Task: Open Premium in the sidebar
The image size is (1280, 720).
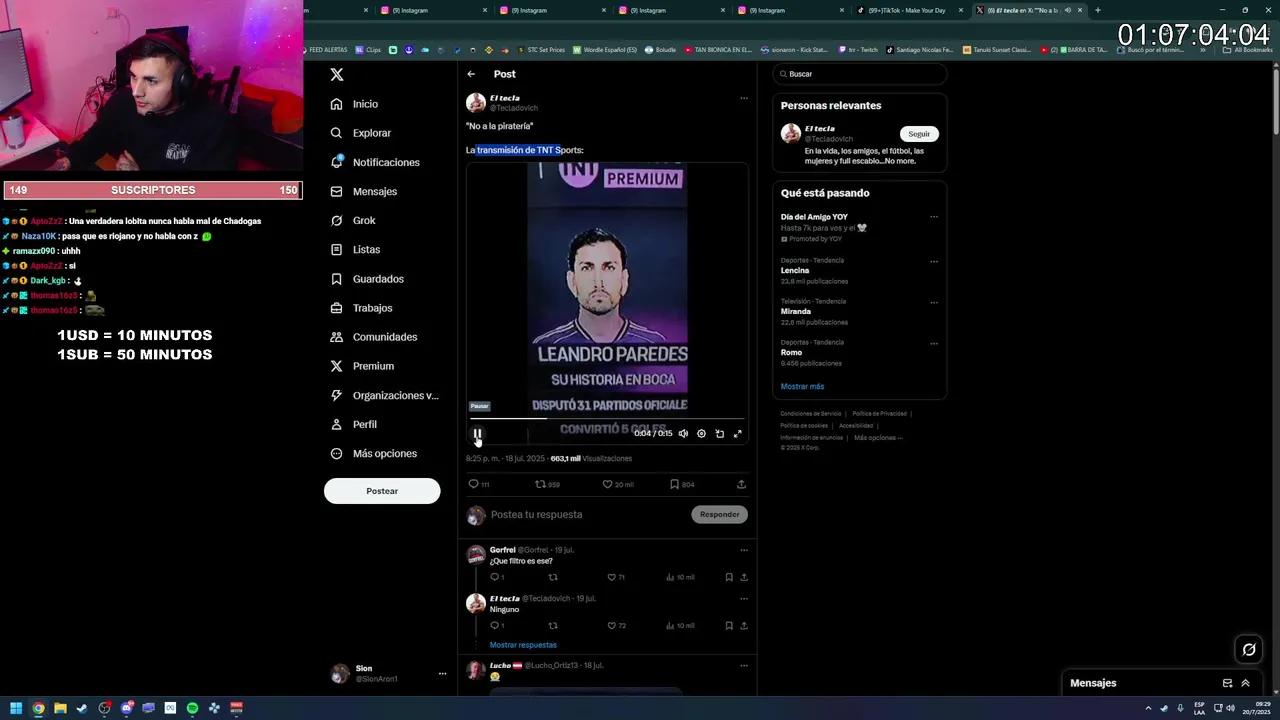Action: click(361, 366)
